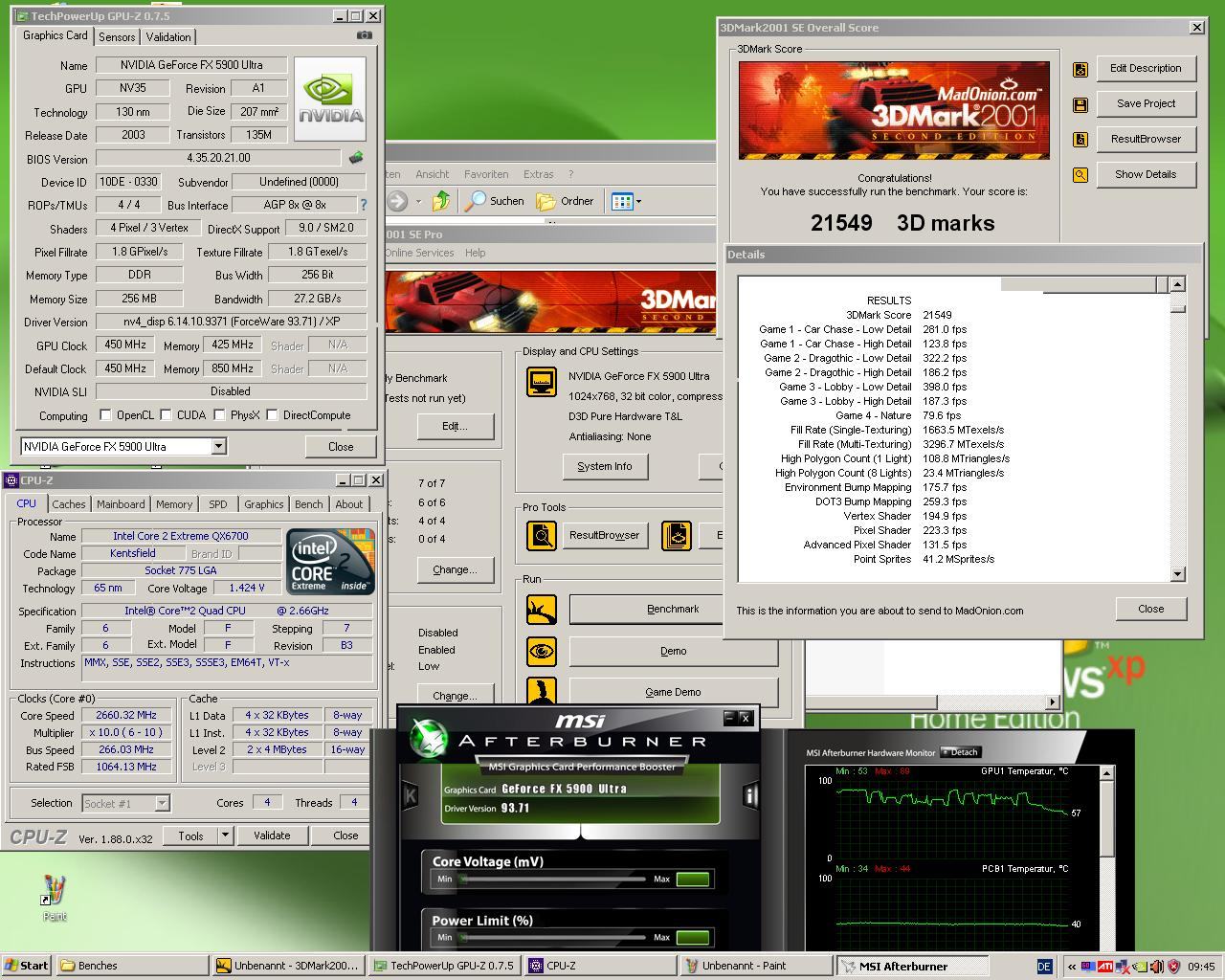Click the DE language indicator in tray
Viewport: 1225px width, 980px height.
(1044, 967)
